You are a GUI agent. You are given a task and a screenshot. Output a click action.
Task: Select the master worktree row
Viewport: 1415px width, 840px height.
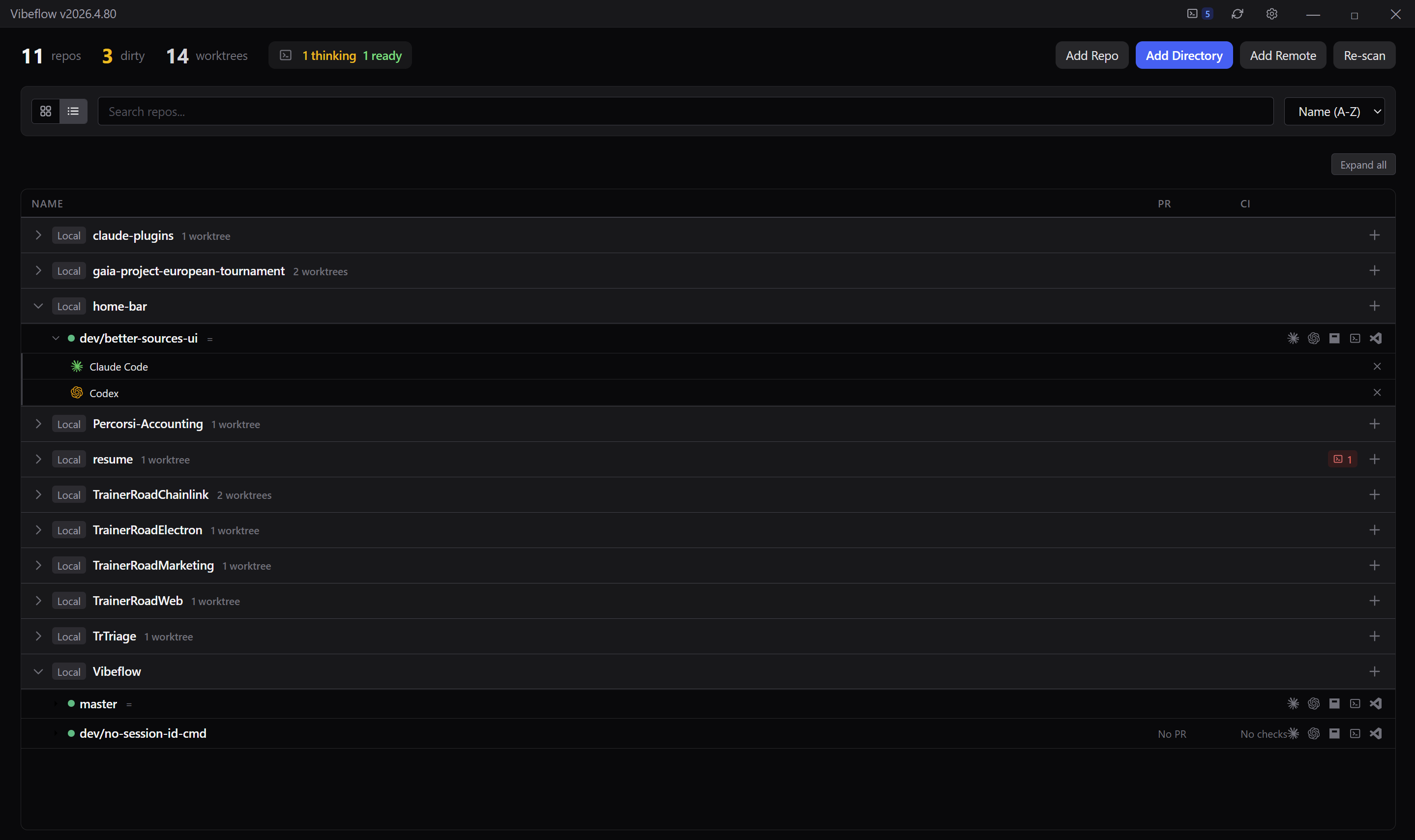708,703
